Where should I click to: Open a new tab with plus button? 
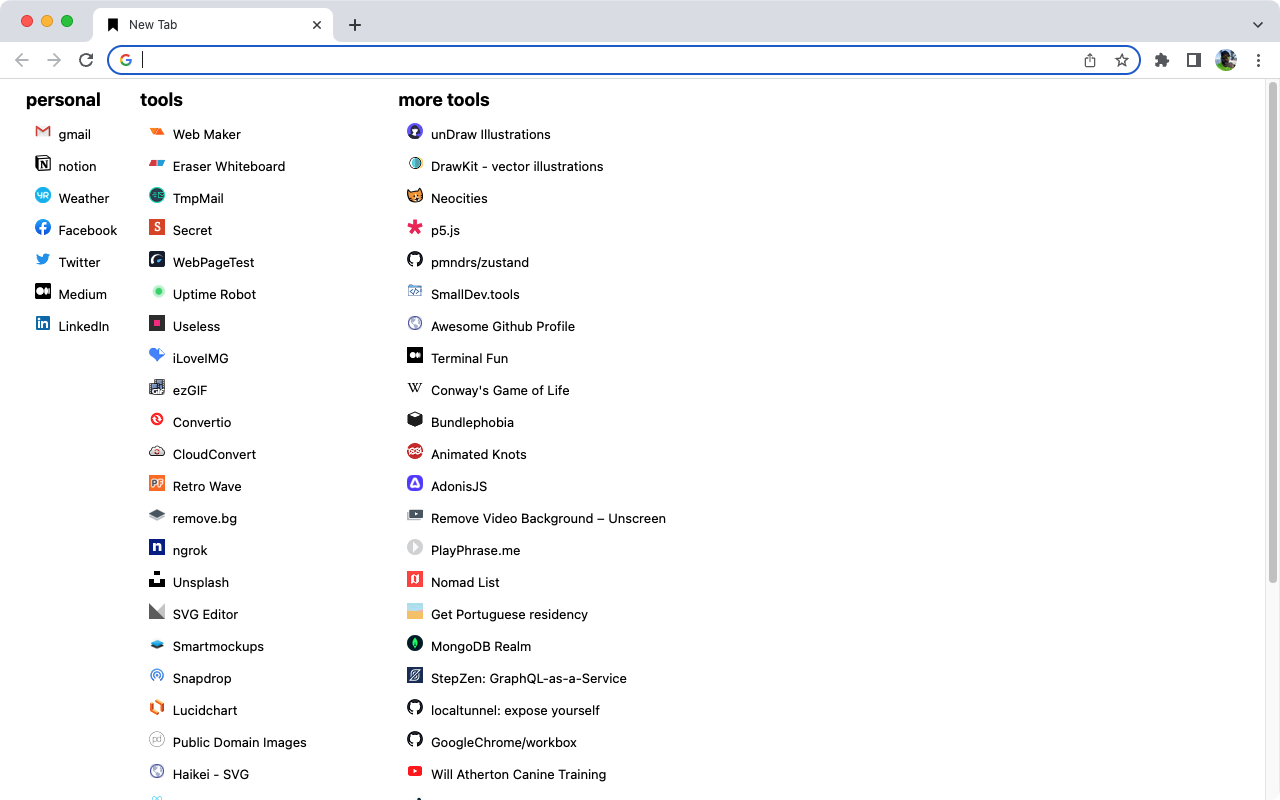pos(355,24)
